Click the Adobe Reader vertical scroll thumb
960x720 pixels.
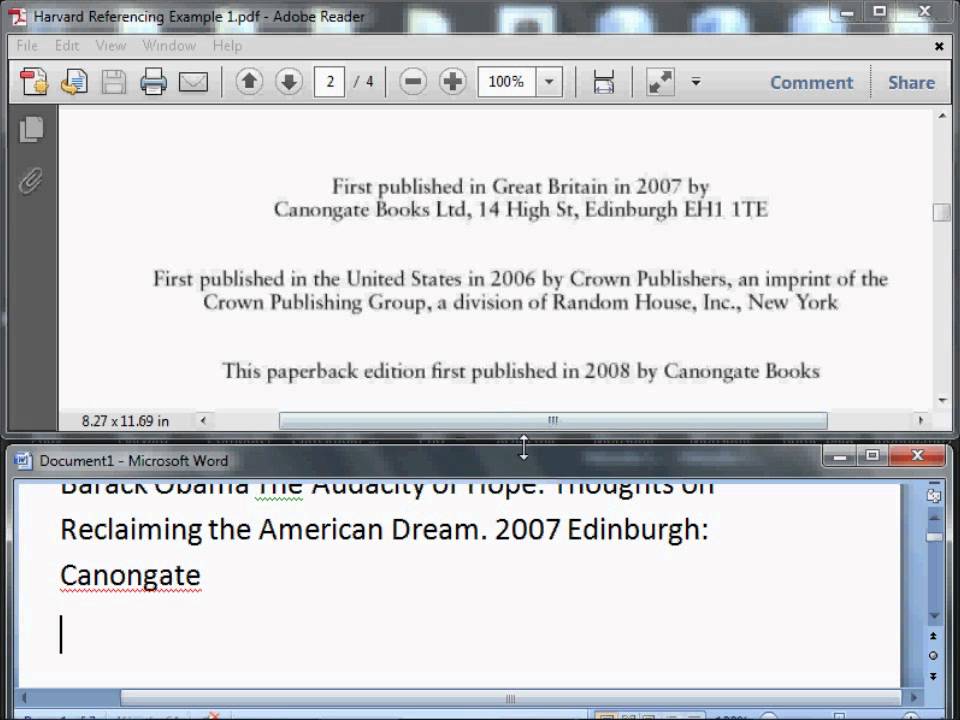pos(942,212)
